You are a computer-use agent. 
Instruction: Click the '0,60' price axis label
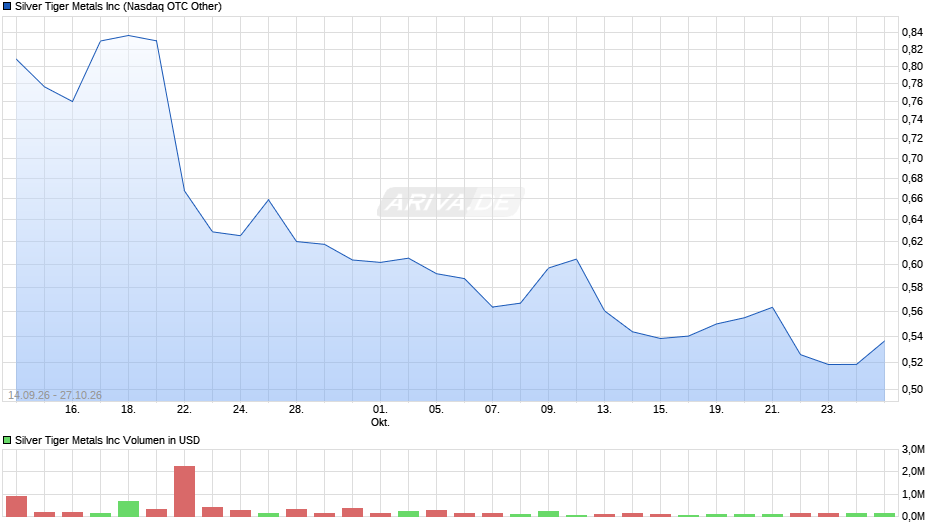tap(912, 264)
